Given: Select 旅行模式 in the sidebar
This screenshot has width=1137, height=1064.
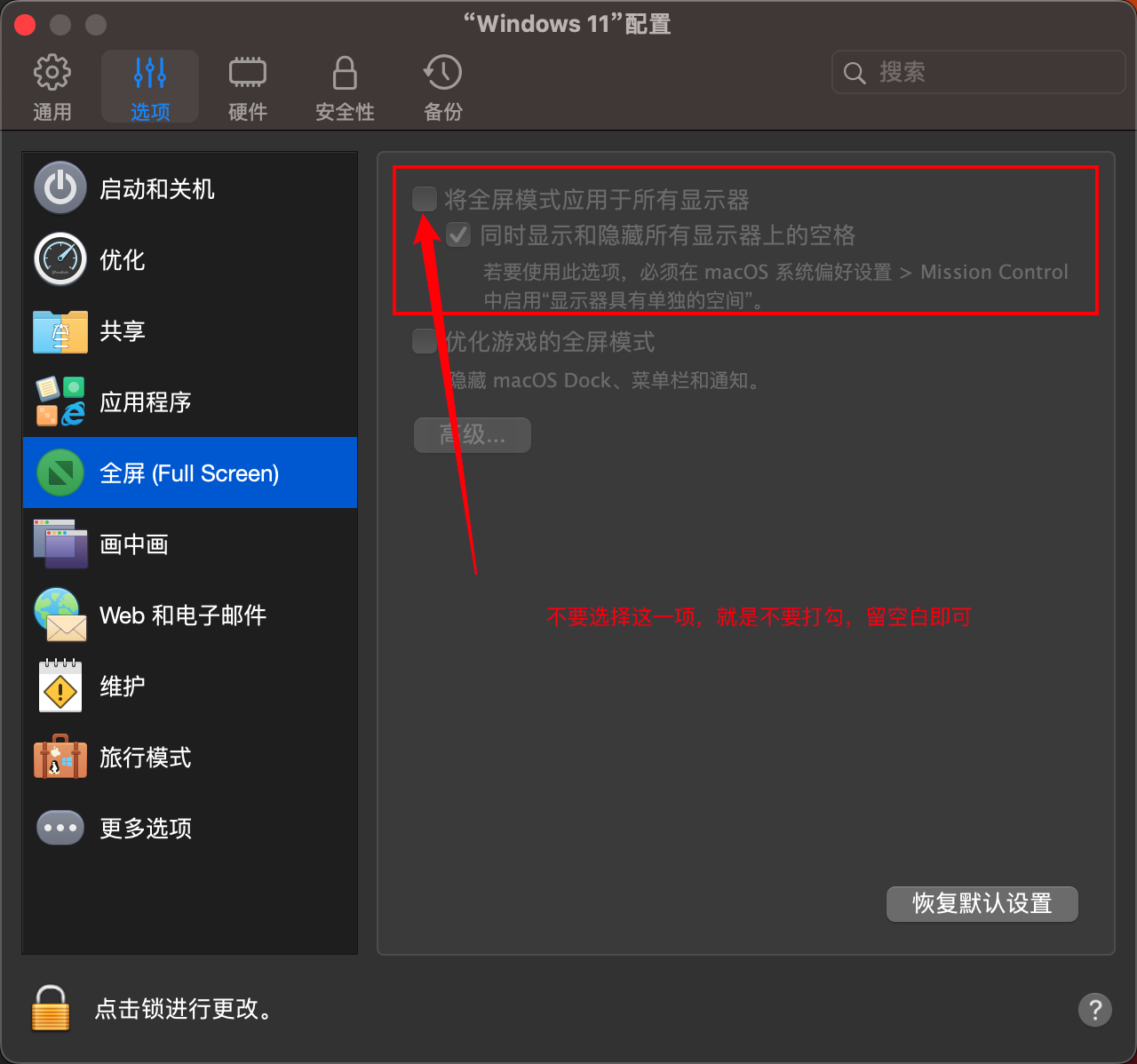Looking at the screenshot, I should [x=190, y=757].
